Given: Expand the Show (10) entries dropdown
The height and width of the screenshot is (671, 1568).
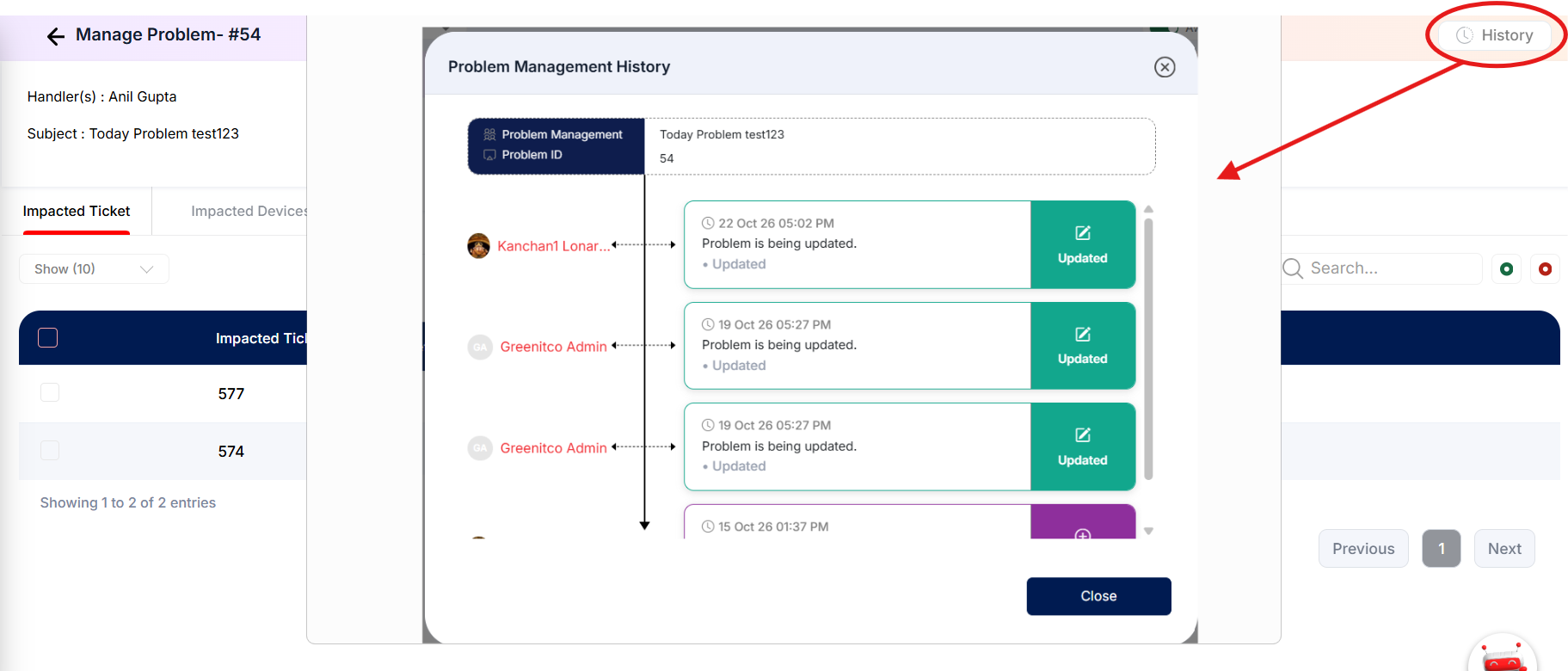Looking at the screenshot, I should 94,268.
